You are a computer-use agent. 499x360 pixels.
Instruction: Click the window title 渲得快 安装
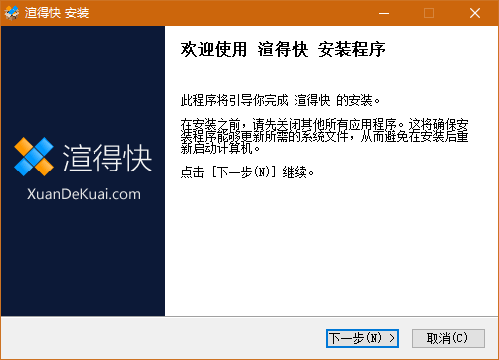point(57,13)
